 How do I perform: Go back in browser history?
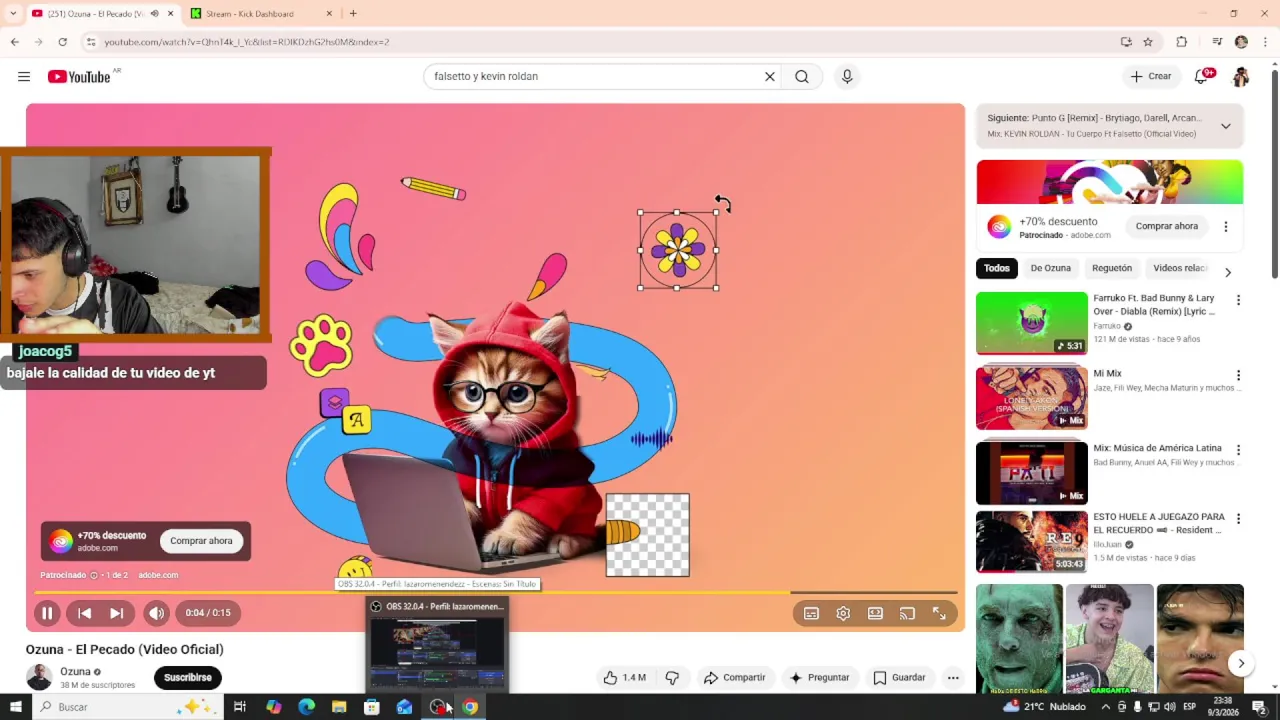14,42
